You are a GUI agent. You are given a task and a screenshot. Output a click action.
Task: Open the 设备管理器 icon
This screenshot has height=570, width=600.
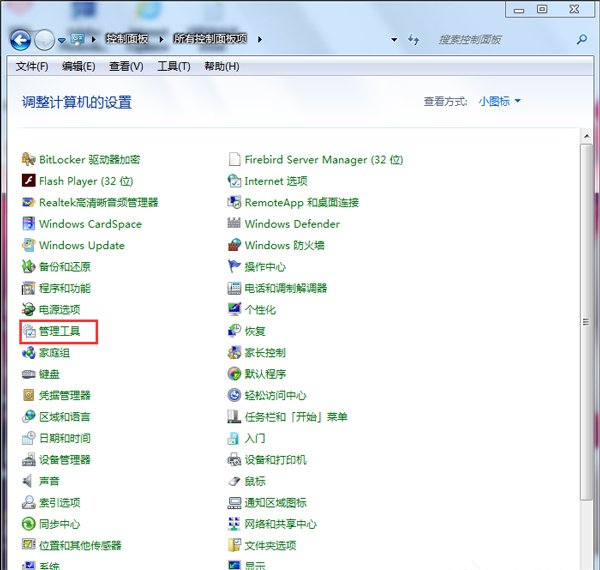[x=28, y=459]
